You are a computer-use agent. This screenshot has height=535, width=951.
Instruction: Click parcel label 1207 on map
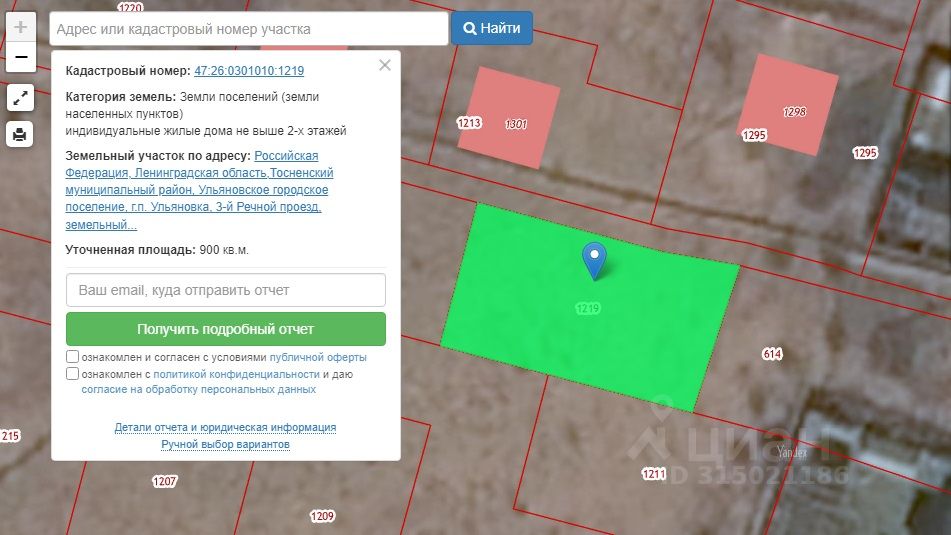point(164,482)
